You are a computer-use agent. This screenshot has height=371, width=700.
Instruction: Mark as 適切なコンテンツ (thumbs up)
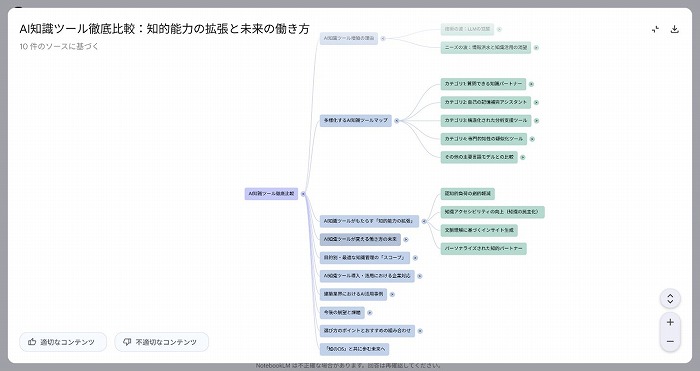click(x=63, y=342)
